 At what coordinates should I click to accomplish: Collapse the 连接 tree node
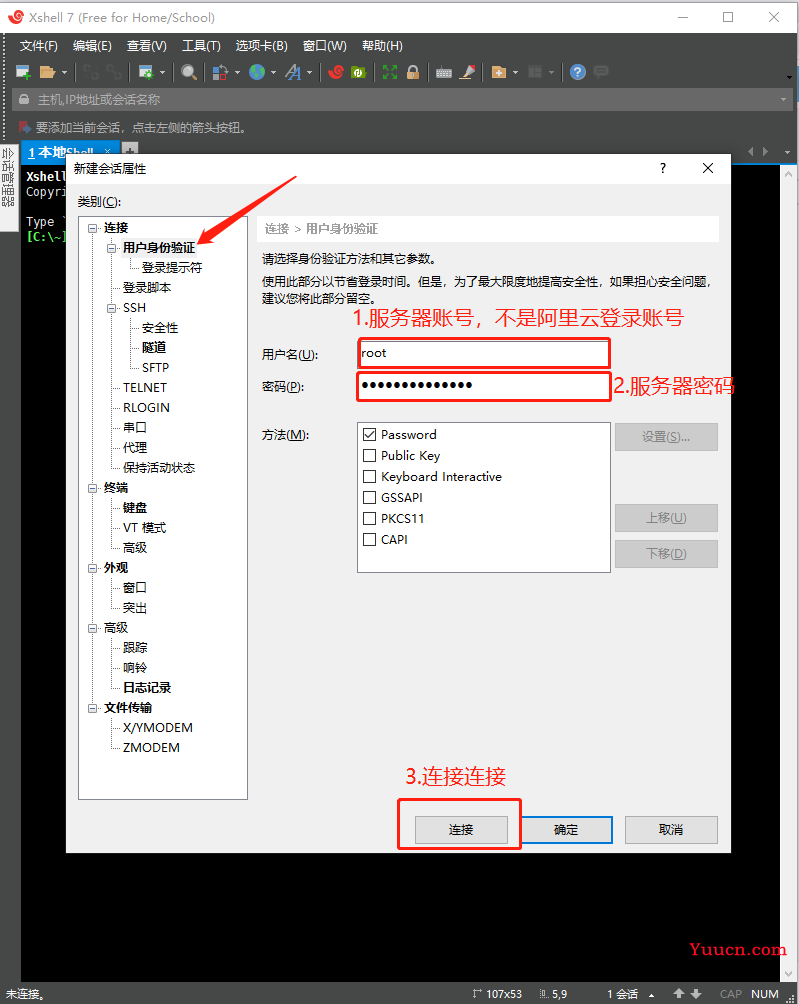click(93, 228)
